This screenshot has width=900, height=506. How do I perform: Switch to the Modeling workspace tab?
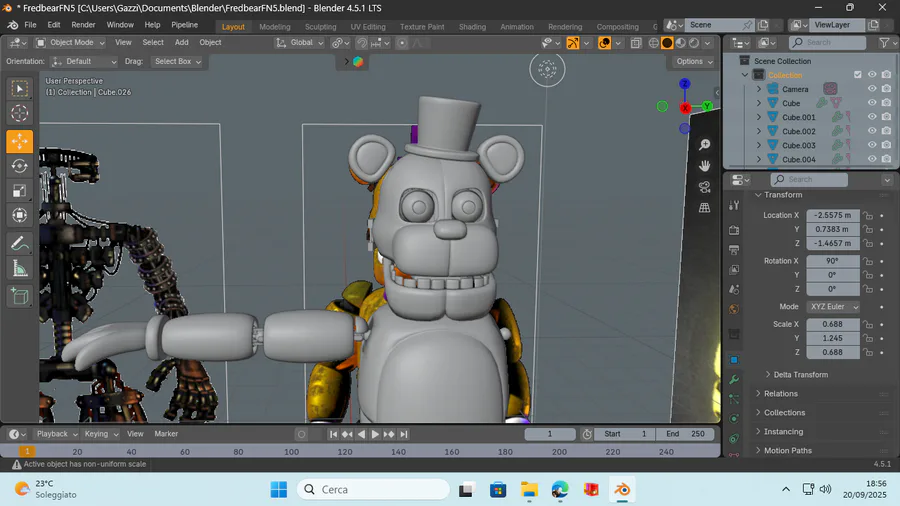[274, 26]
